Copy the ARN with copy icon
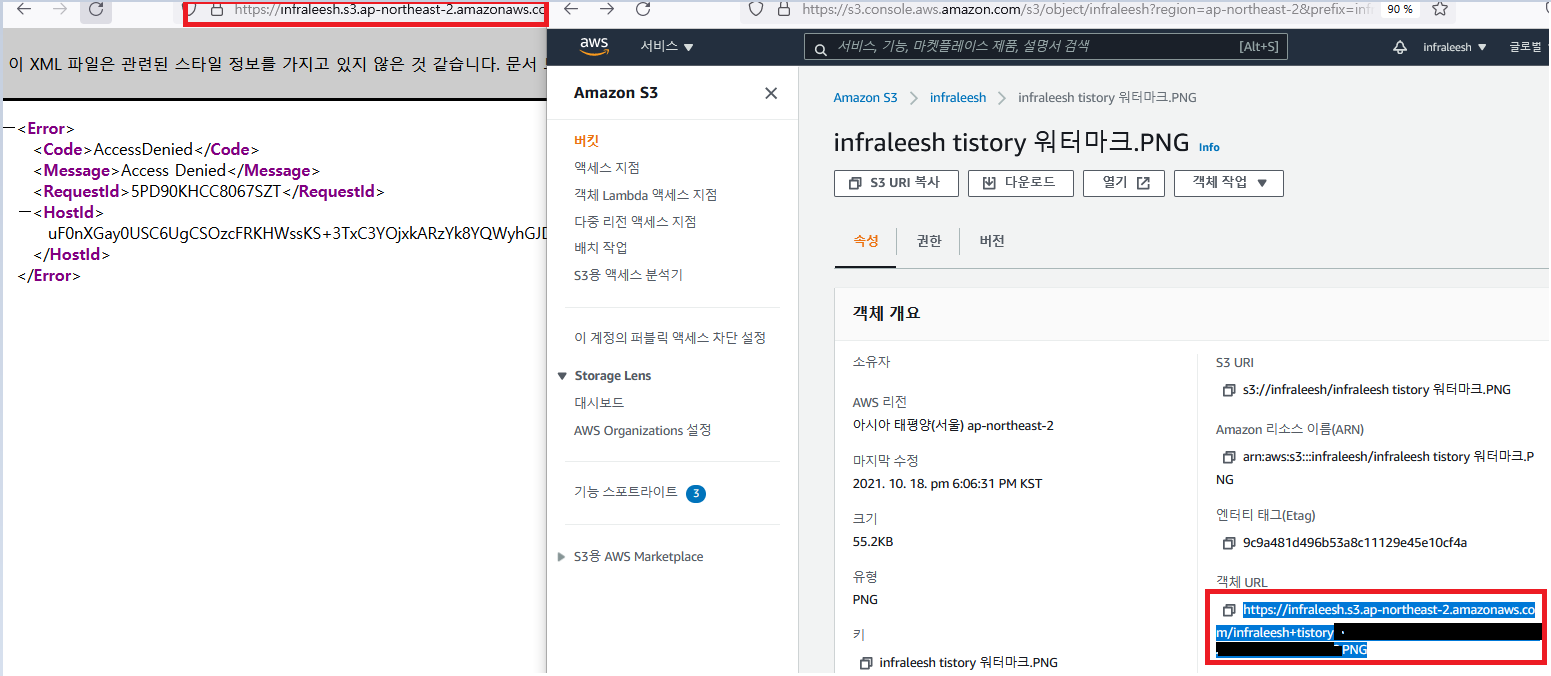 1229,457
